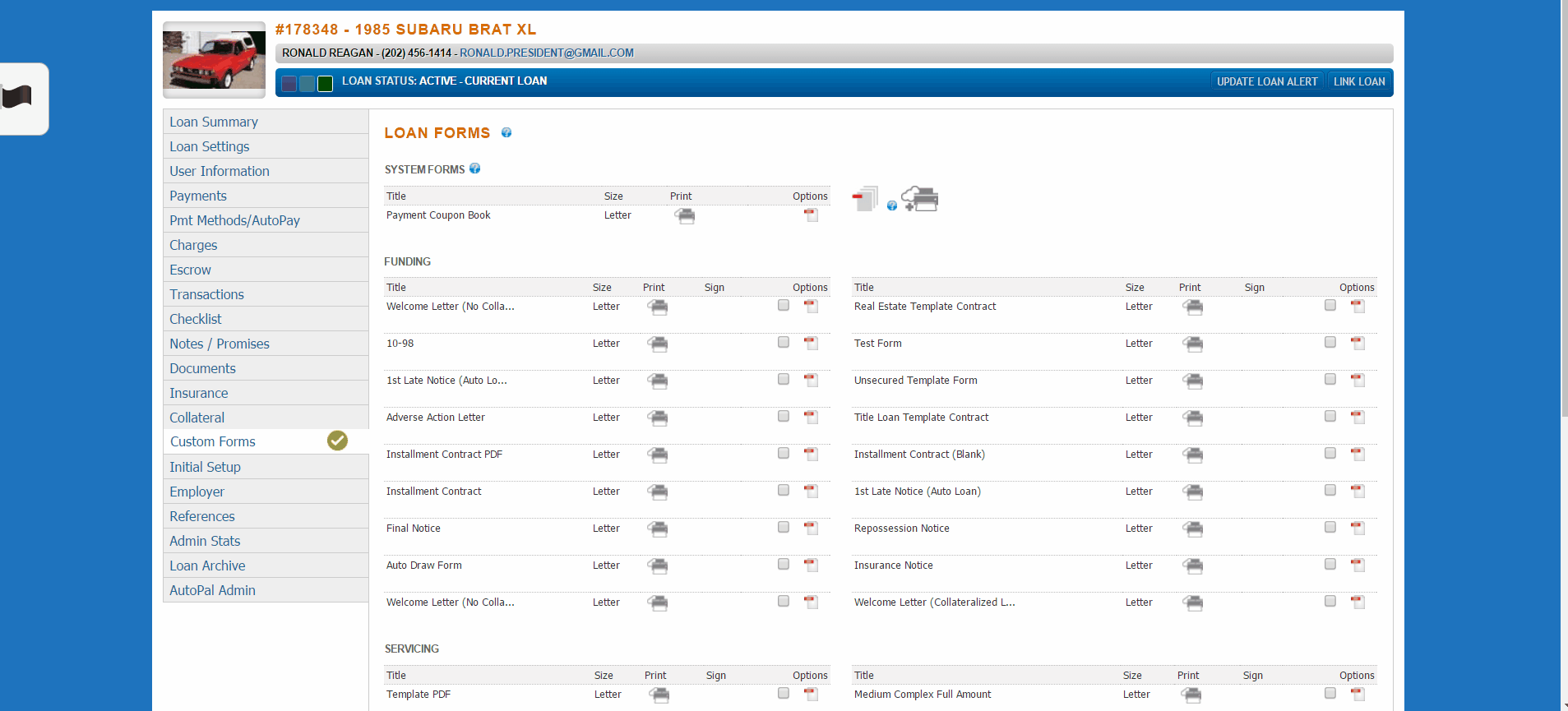
Task: Click the Welcome Letter (Collateralized L... title
Action: click(x=934, y=603)
